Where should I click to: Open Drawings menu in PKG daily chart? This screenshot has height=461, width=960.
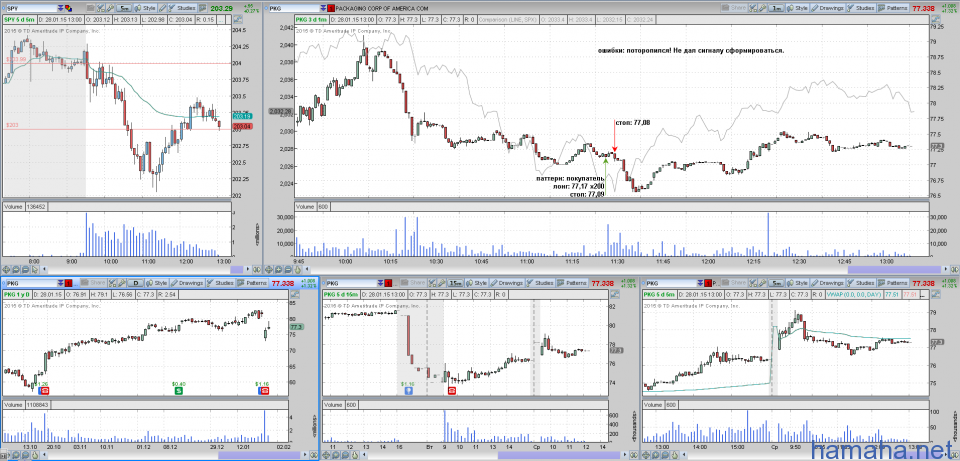coord(187,283)
